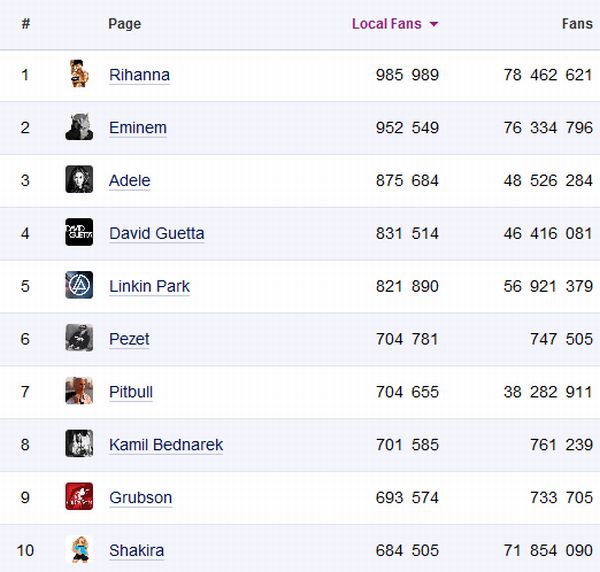Open the Shakira page link
This screenshot has width=600, height=572.
(136, 551)
